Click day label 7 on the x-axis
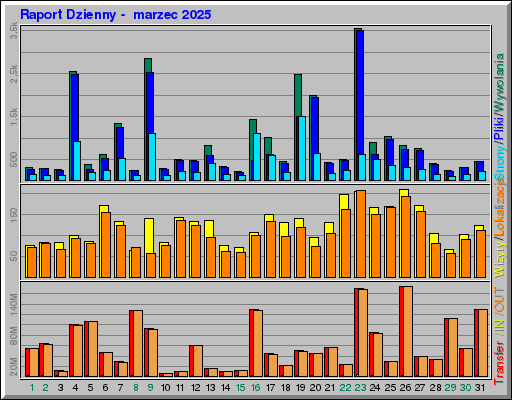Viewport: 512px width, 400px height. 120,388
